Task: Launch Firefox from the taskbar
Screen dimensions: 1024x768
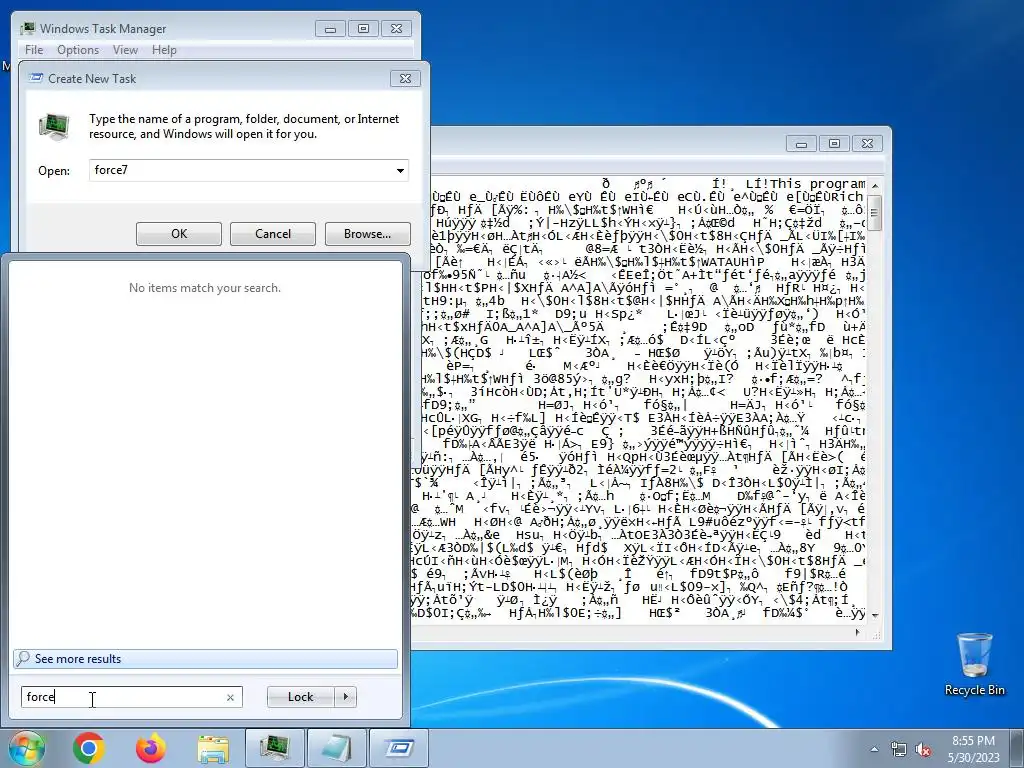Action: click(x=151, y=748)
